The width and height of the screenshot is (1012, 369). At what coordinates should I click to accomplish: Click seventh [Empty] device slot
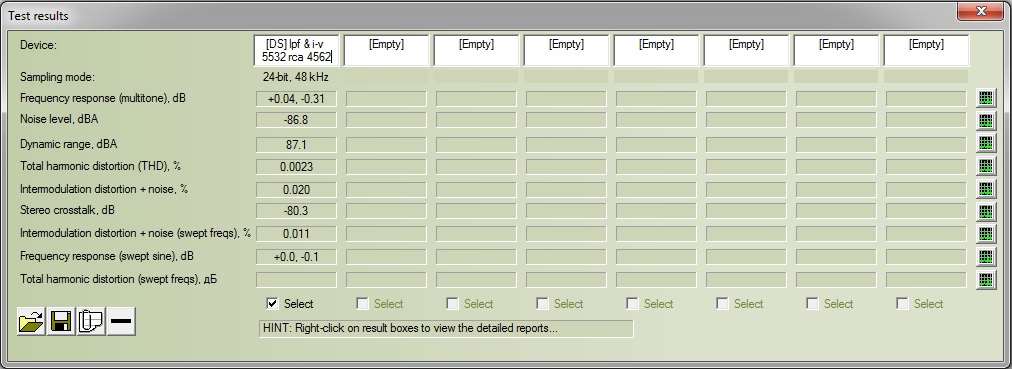point(836,50)
